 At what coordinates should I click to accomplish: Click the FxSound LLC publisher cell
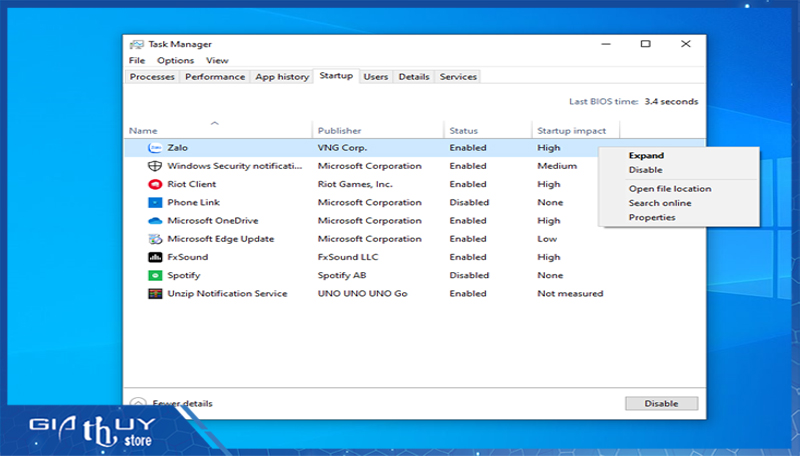tap(348, 257)
